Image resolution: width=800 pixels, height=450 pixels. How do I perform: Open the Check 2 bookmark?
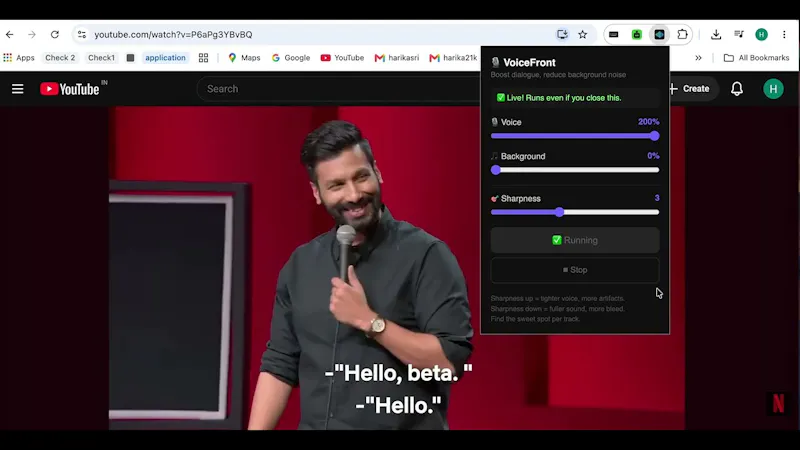coord(60,58)
